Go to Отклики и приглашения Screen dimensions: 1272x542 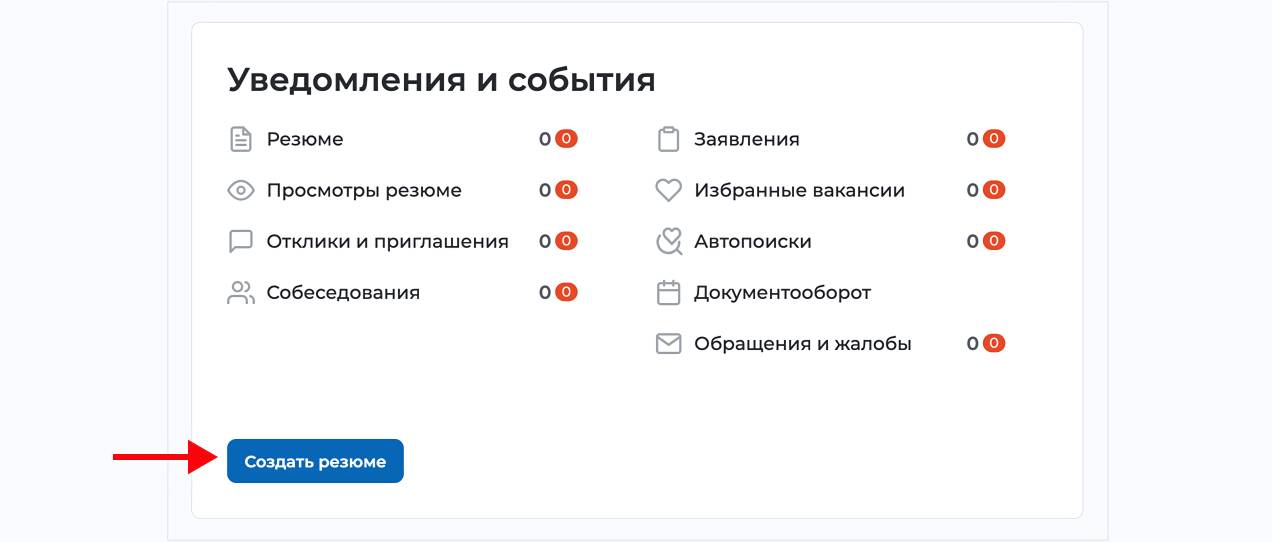(387, 241)
